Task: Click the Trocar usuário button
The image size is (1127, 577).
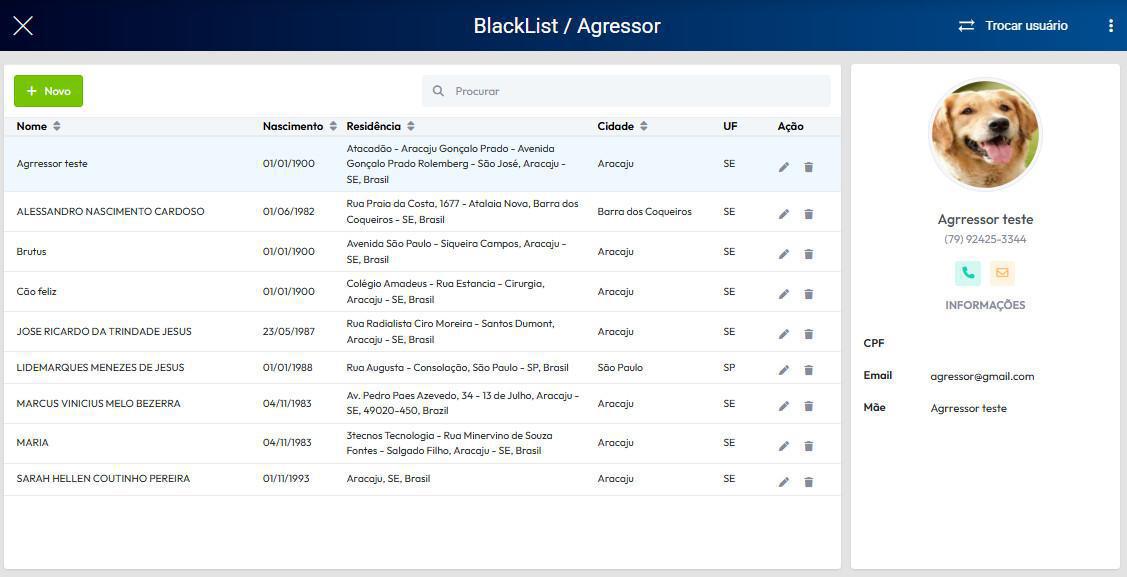Action: coord(1013,26)
